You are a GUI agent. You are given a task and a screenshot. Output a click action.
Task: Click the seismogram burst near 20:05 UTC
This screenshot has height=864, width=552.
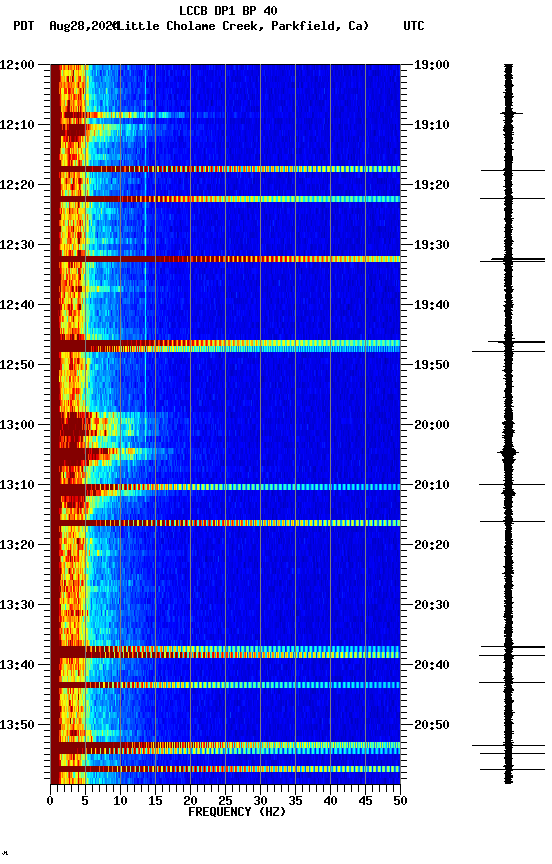tap(508, 453)
